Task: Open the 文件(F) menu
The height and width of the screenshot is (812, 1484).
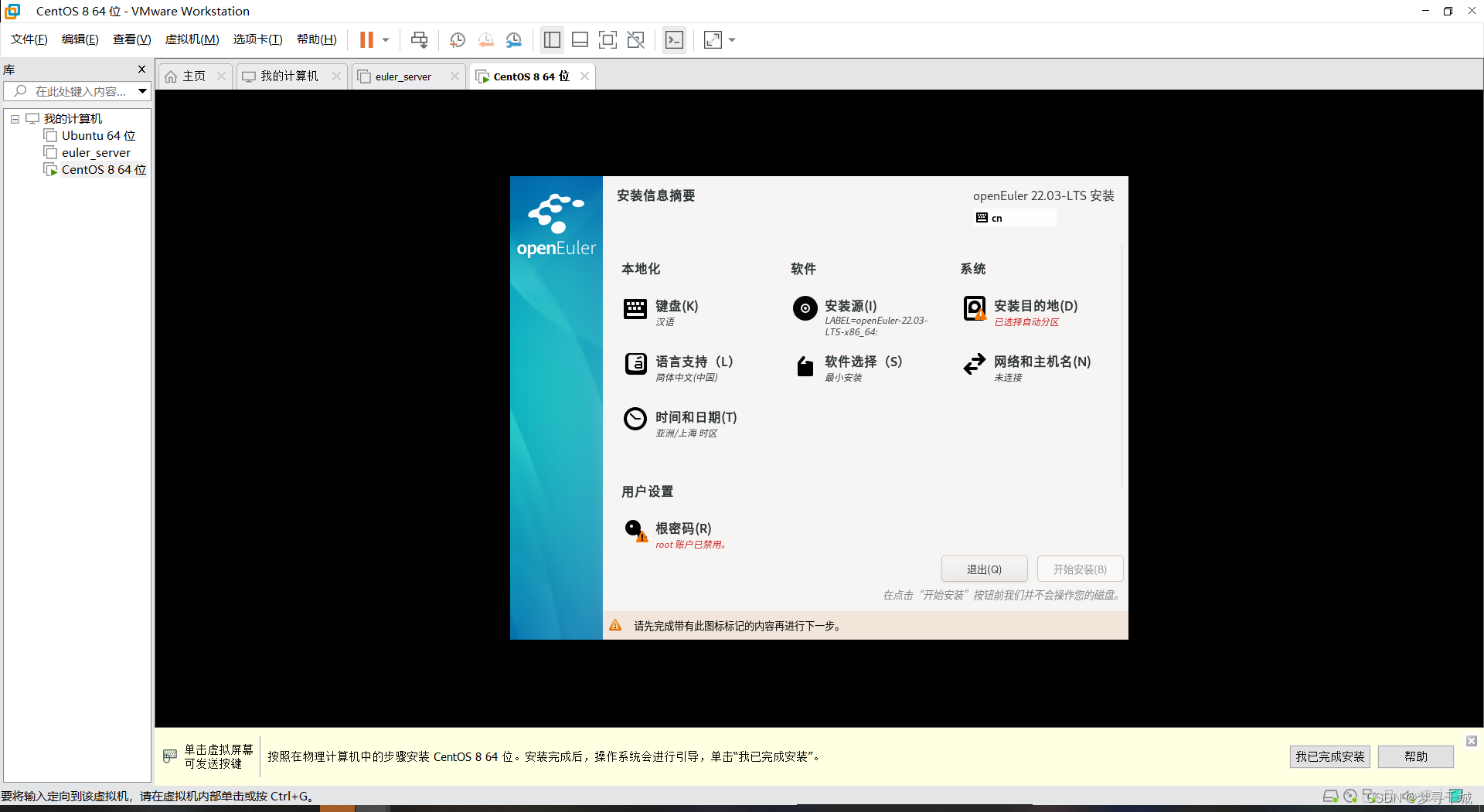Action: (29, 39)
